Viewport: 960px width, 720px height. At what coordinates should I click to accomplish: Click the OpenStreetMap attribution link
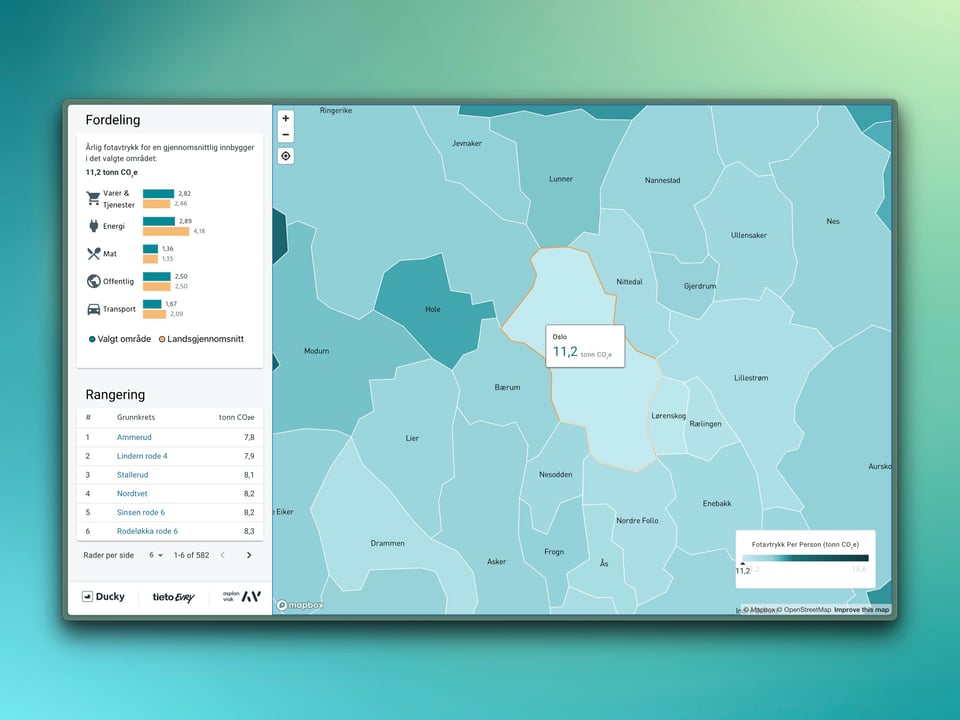pyautogui.click(x=806, y=610)
